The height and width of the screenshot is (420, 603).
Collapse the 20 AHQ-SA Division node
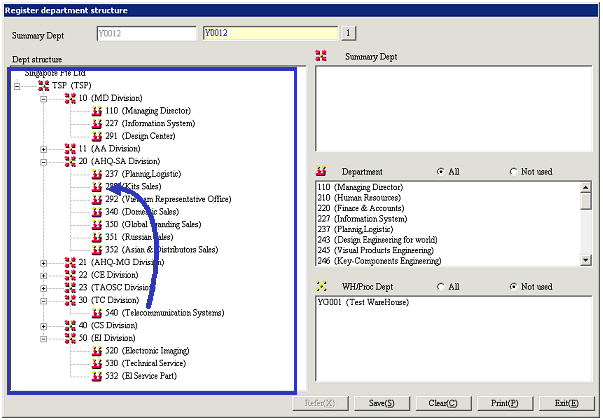click(44, 161)
